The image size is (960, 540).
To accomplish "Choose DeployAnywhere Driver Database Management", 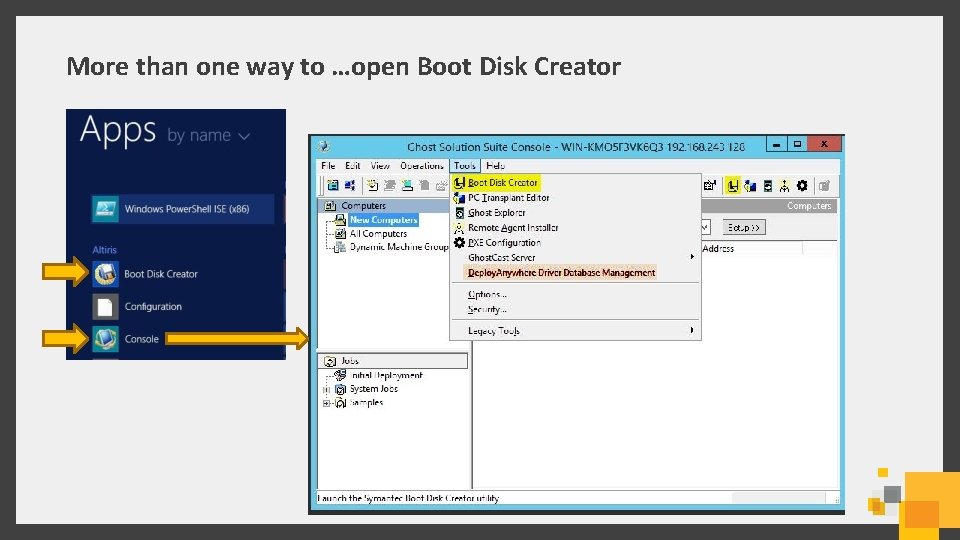I will pyautogui.click(x=576, y=272).
